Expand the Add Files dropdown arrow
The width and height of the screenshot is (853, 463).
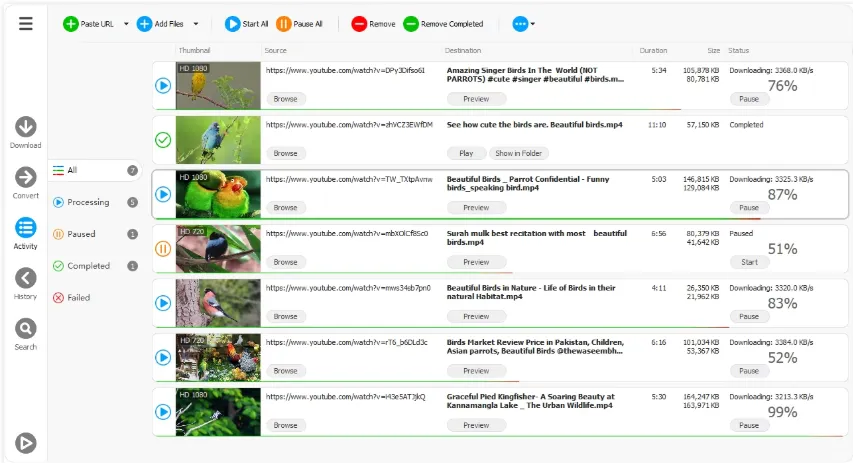pyautogui.click(x=196, y=24)
